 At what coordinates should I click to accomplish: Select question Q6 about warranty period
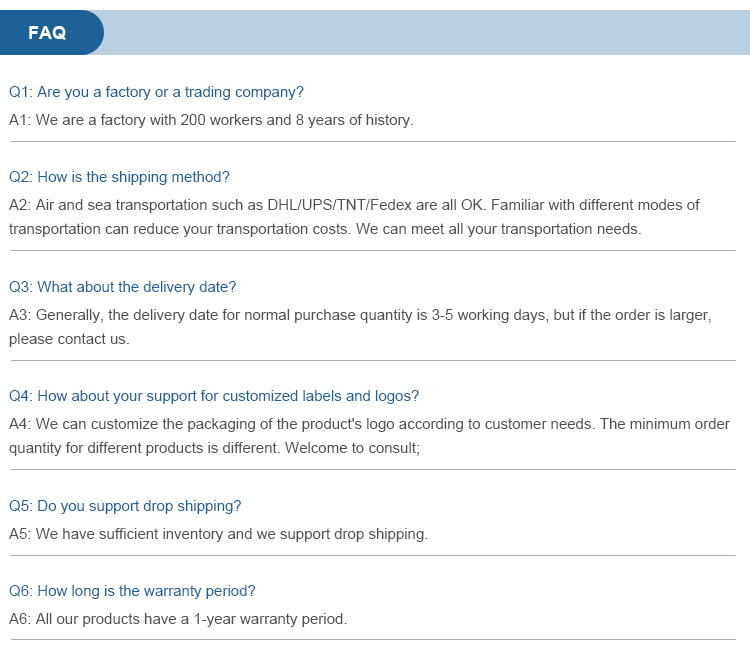click(132, 591)
